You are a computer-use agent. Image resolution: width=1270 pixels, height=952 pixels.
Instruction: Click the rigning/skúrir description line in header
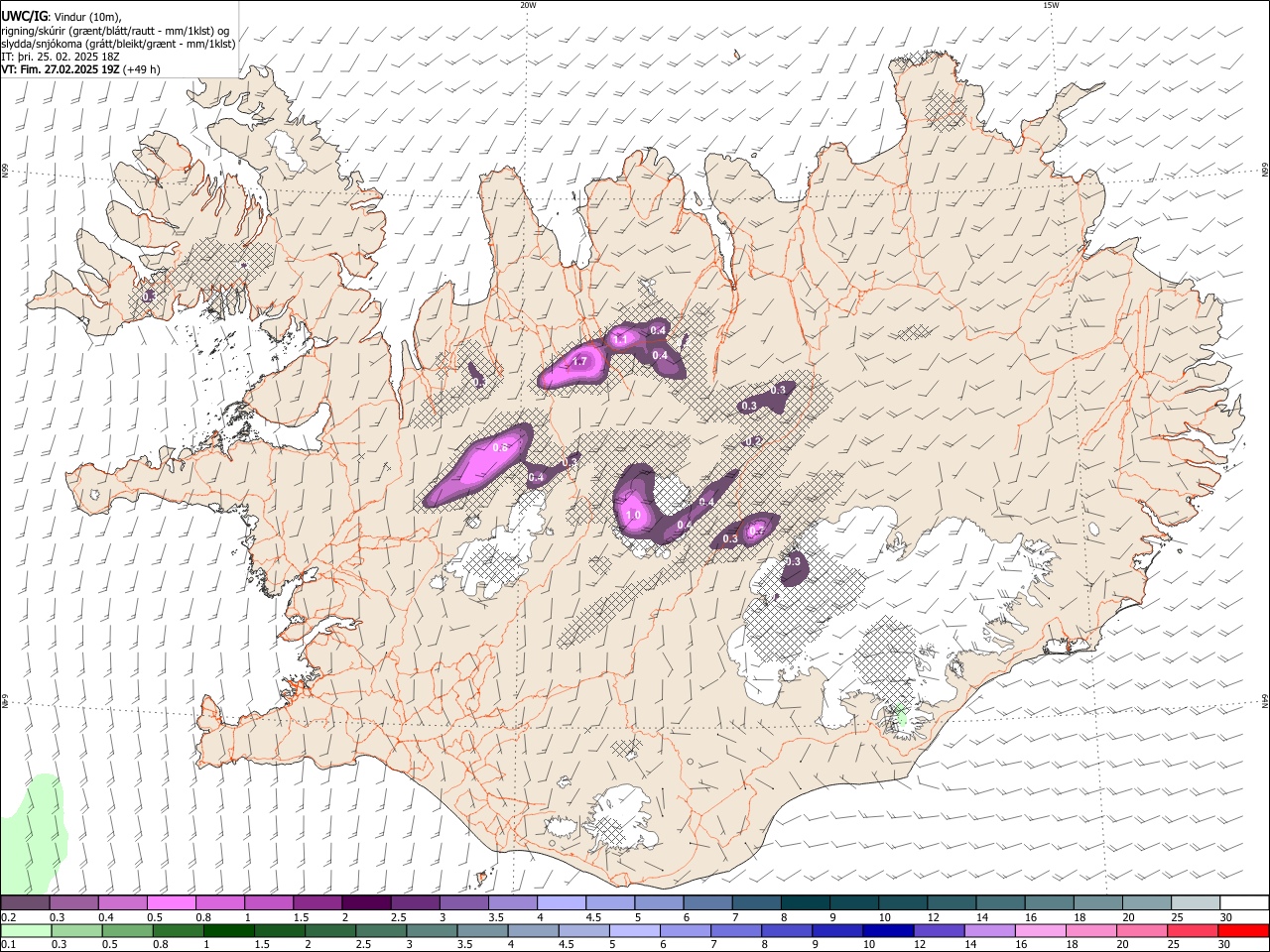[x=114, y=30]
